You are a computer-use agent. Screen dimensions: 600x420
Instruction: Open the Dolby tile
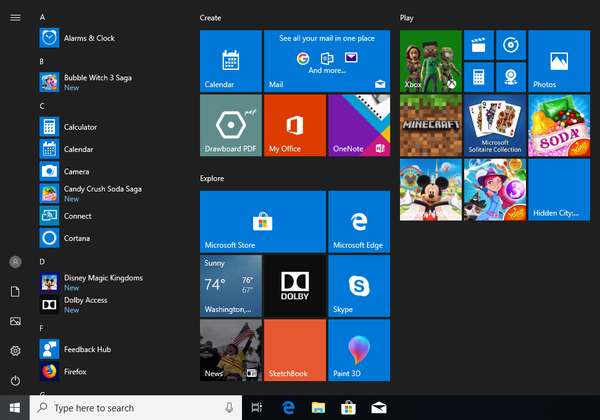(295, 286)
